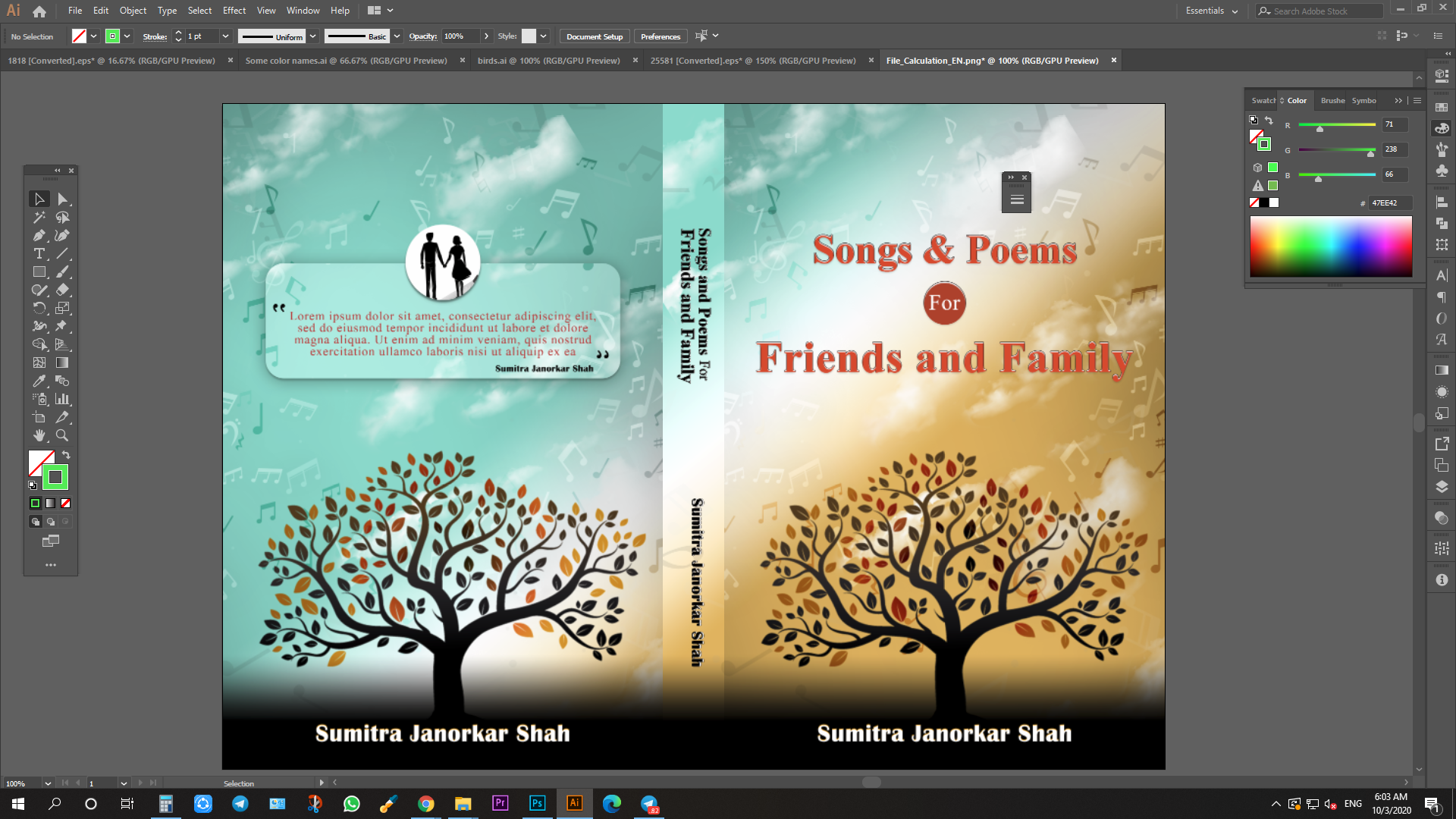Switch to Gradient mode in toolbox
The height and width of the screenshot is (819, 1456).
tap(50, 504)
